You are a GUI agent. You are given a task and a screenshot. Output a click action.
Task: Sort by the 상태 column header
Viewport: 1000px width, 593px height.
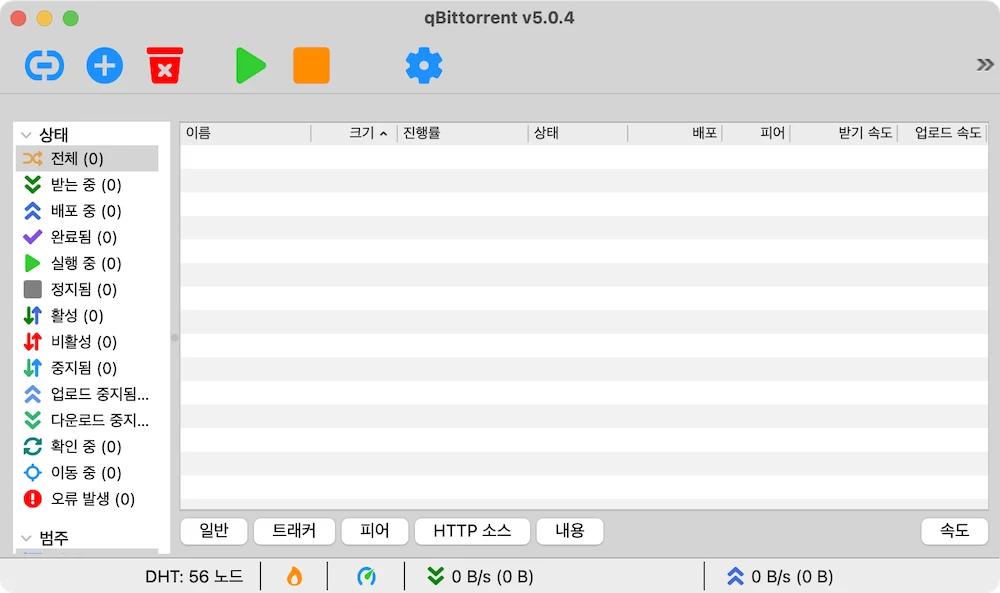[577, 133]
